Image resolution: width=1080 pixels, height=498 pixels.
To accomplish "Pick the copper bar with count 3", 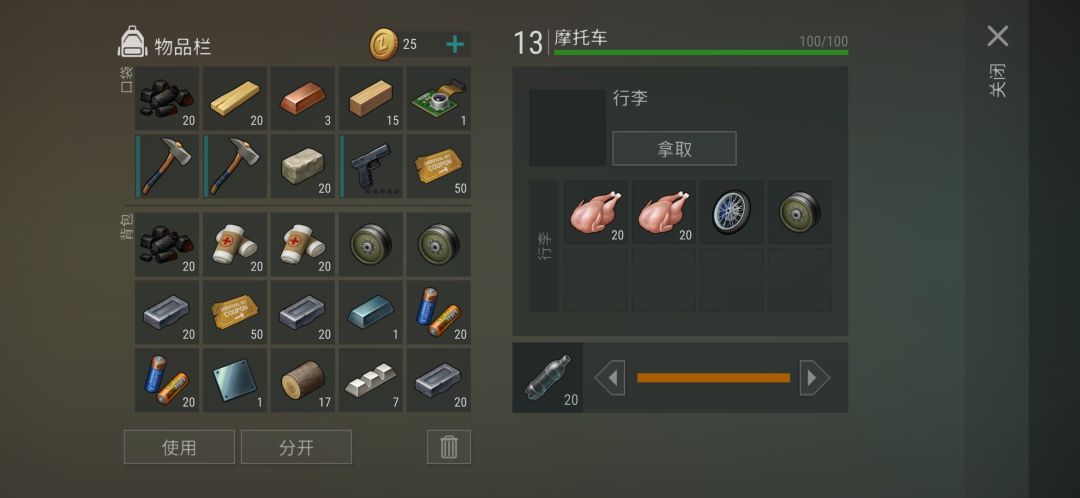I will tap(303, 98).
